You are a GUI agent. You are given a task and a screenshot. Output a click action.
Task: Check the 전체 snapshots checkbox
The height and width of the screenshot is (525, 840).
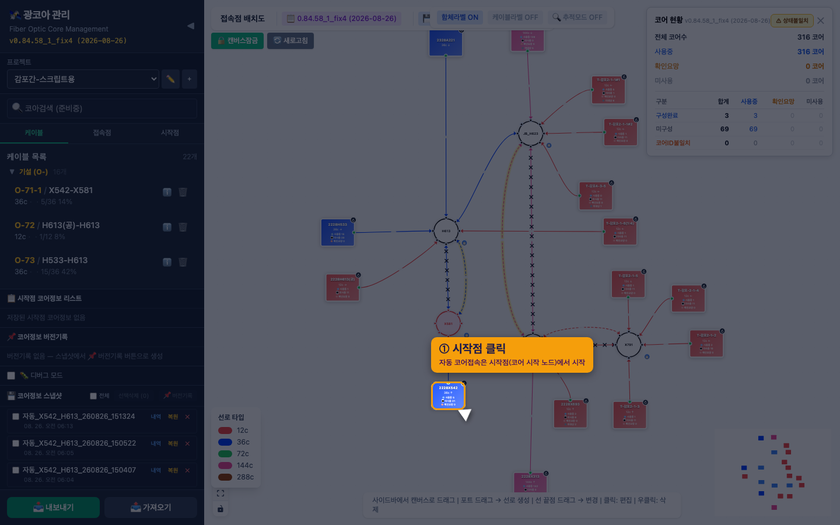pyautogui.click(x=93, y=396)
